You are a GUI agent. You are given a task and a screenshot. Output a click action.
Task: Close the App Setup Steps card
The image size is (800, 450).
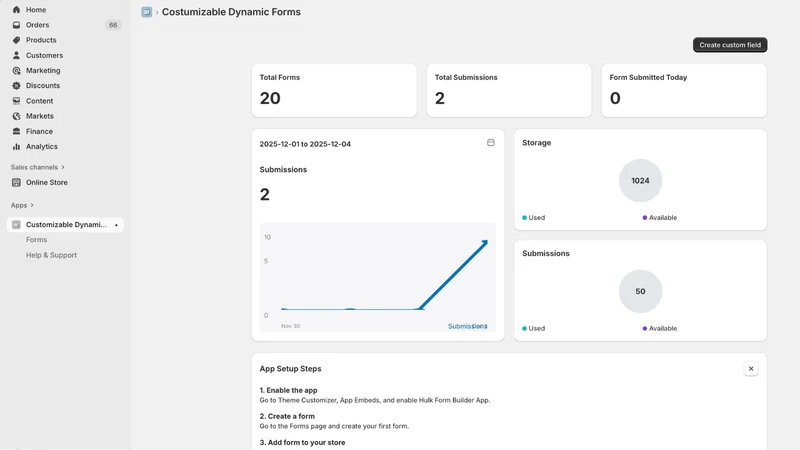coord(751,368)
